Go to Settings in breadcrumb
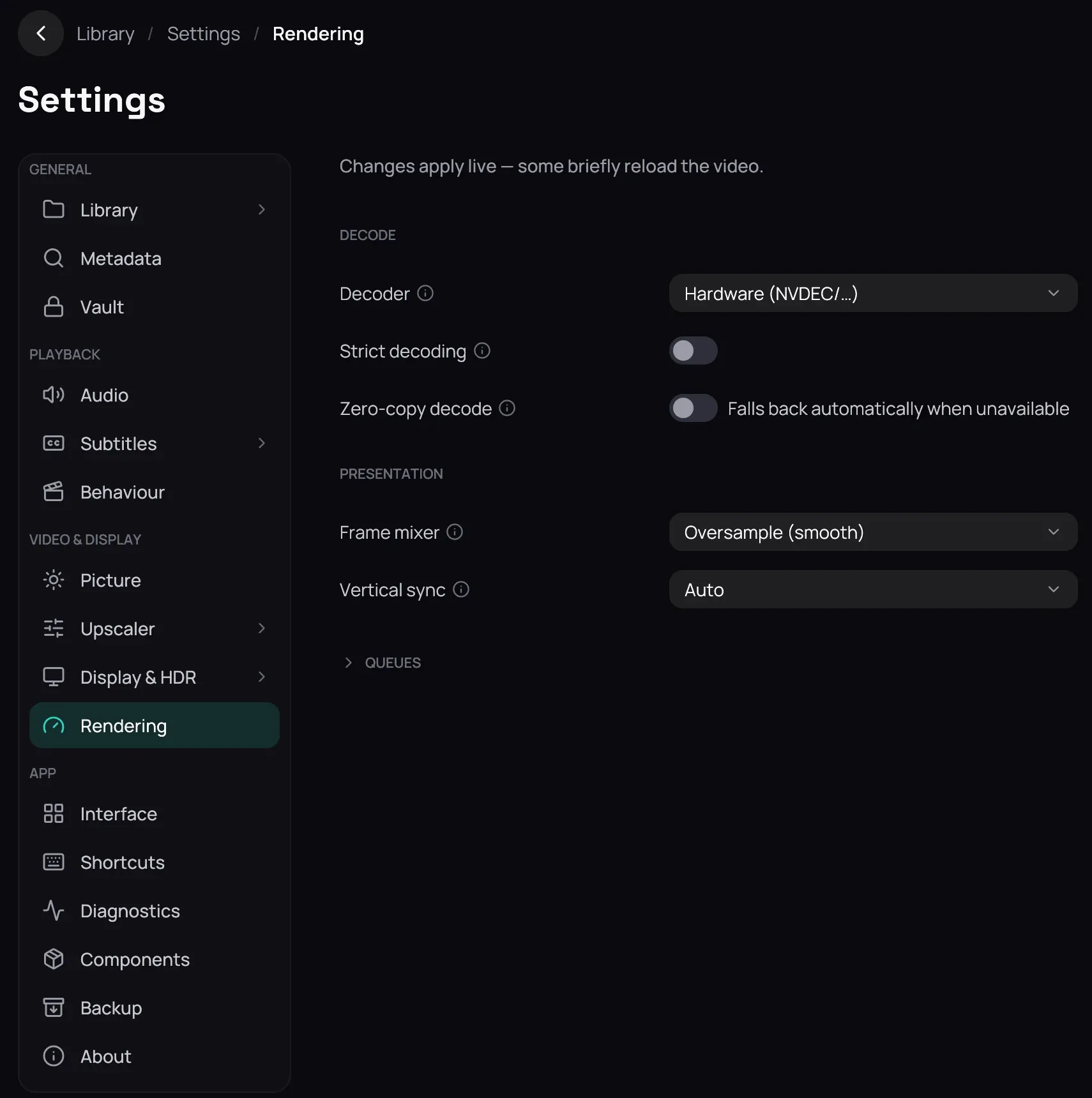The image size is (1092, 1098). point(204,33)
